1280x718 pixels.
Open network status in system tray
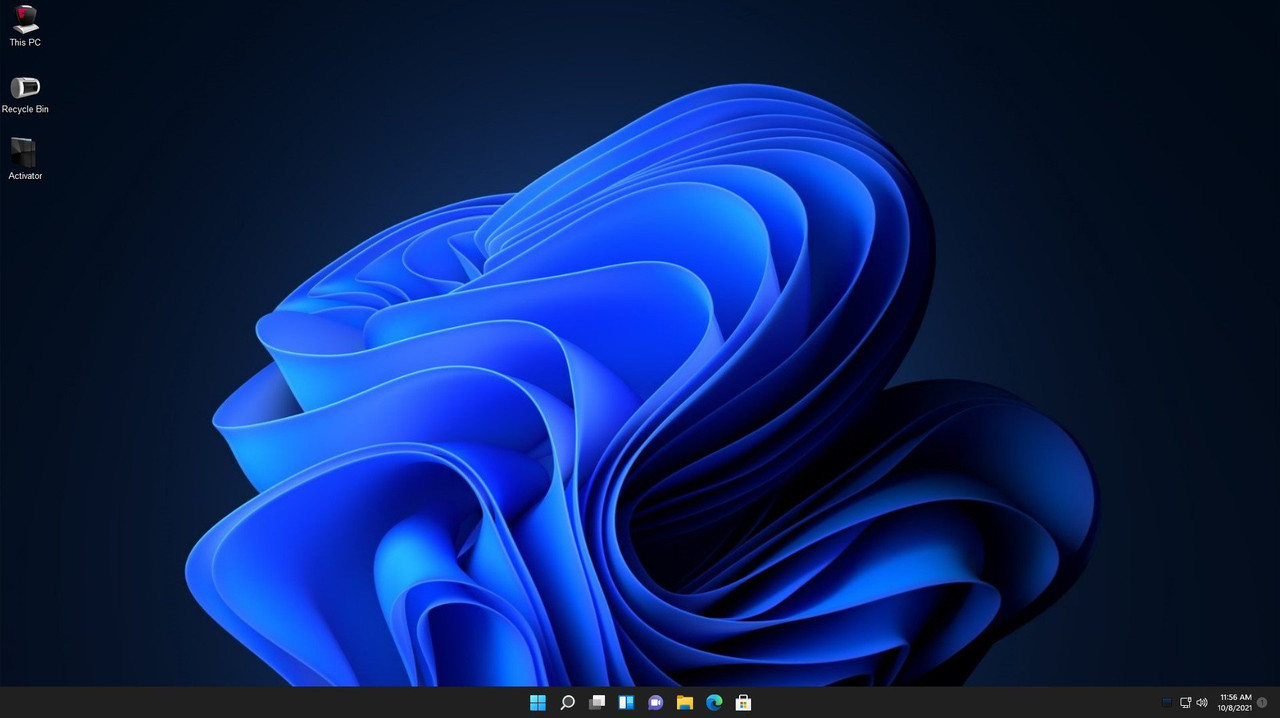pos(1185,703)
